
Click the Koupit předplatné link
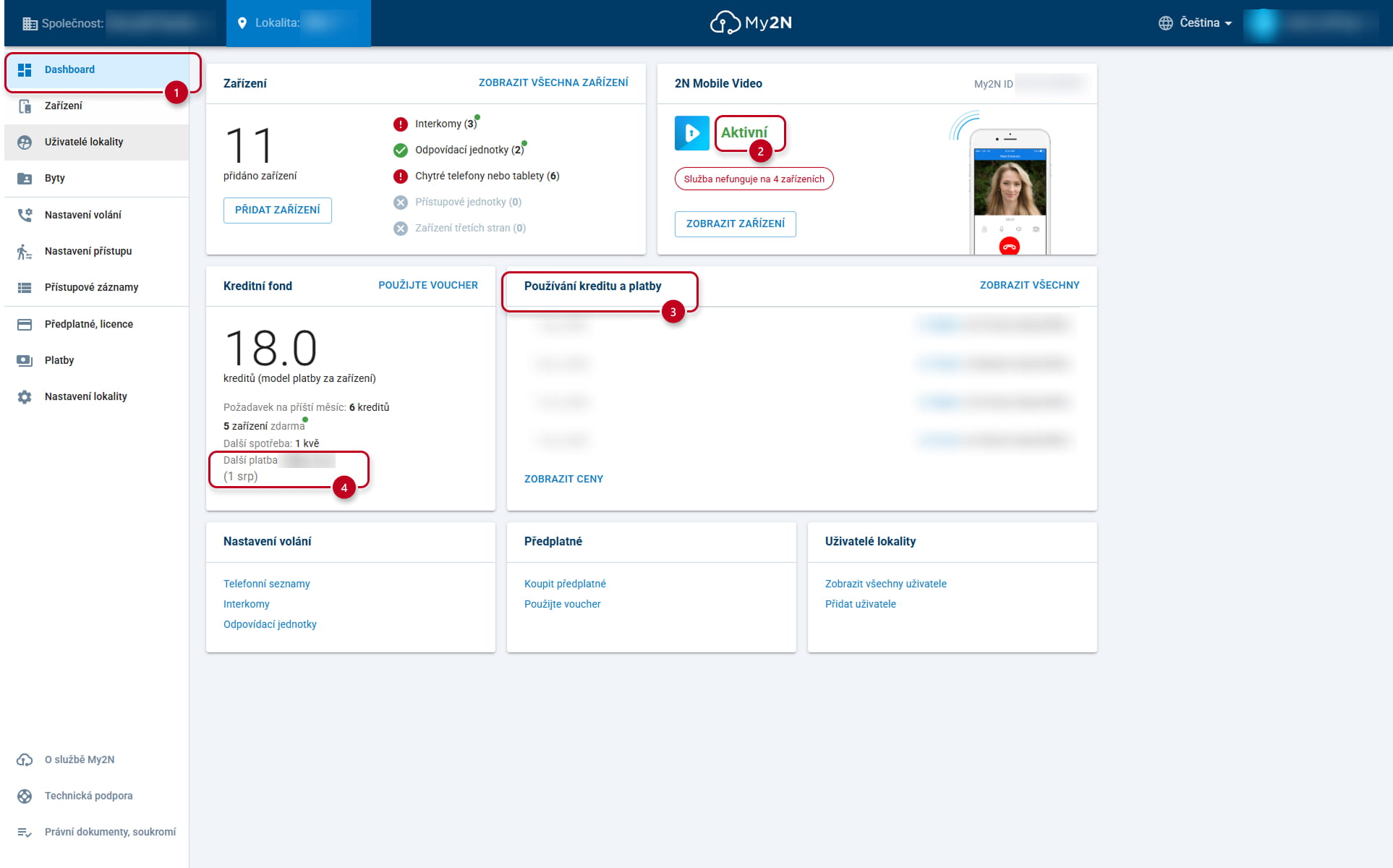[x=565, y=584]
